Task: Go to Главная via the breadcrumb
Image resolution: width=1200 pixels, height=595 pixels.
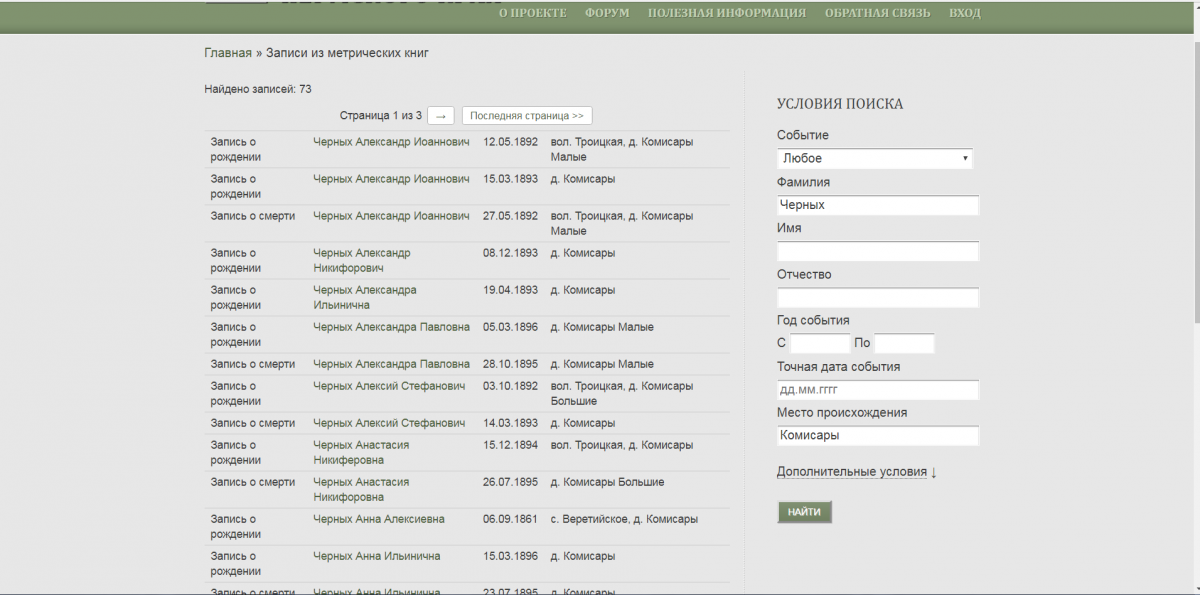Action: 228,53
